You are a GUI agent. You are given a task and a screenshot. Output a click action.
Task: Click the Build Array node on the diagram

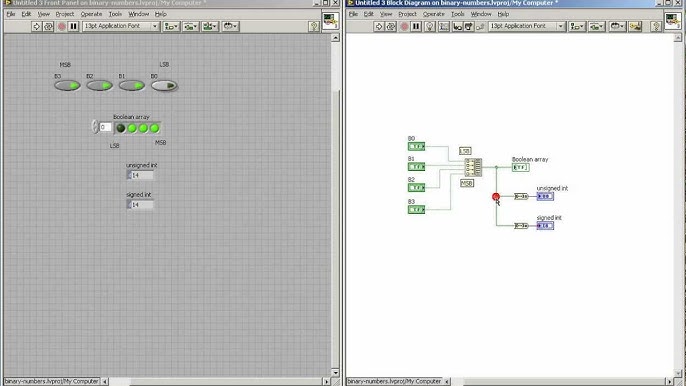coord(473,167)
